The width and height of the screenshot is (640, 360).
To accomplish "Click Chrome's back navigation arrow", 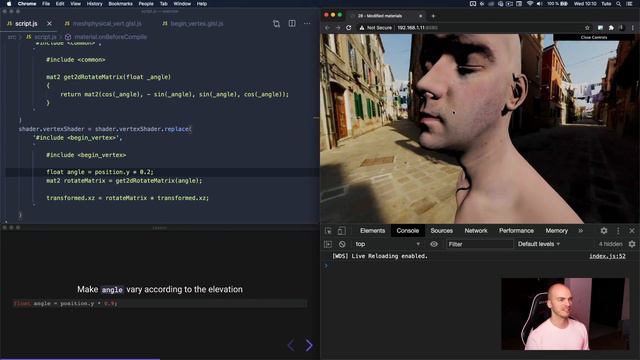I will 327,28.
